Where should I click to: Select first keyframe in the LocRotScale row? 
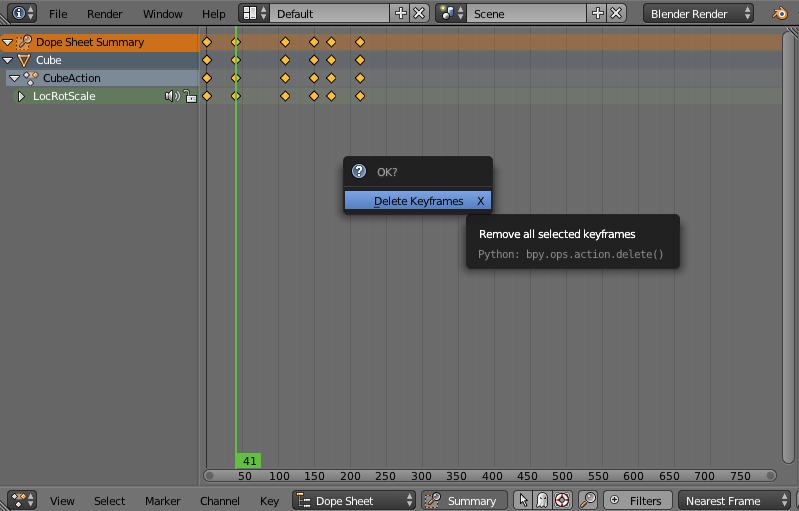(207, 96)
